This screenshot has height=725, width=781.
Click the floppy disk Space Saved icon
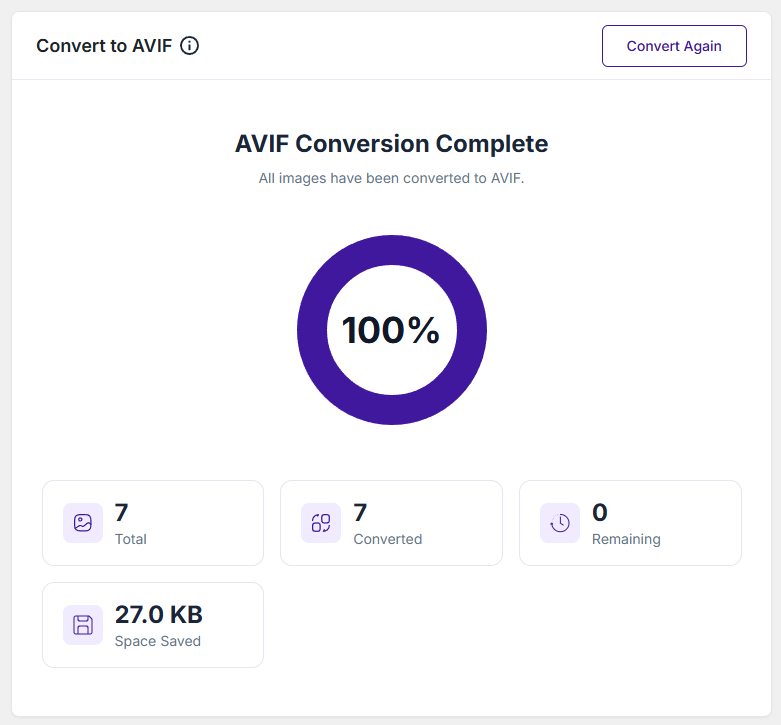[x=83, y=625]
